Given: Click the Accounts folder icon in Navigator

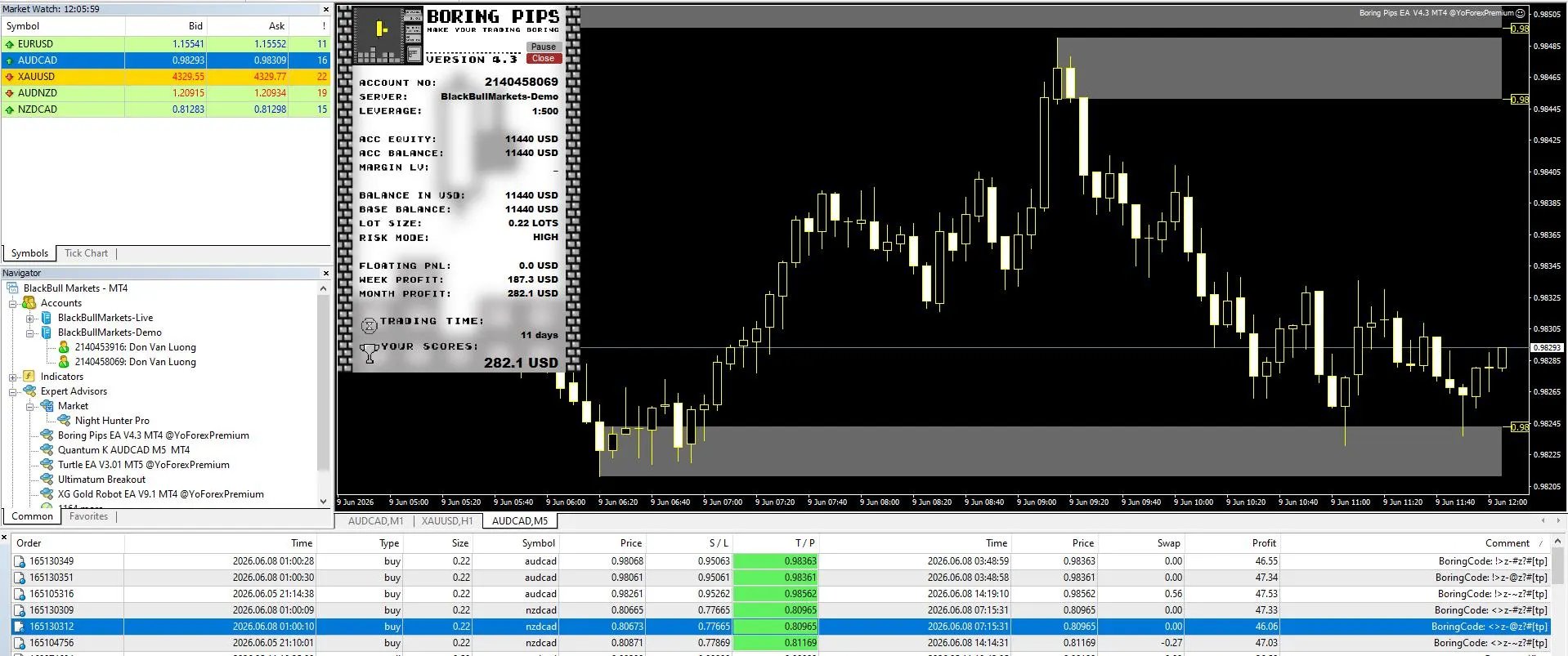Looking at the screenshot, I should [x=29, y=303].
